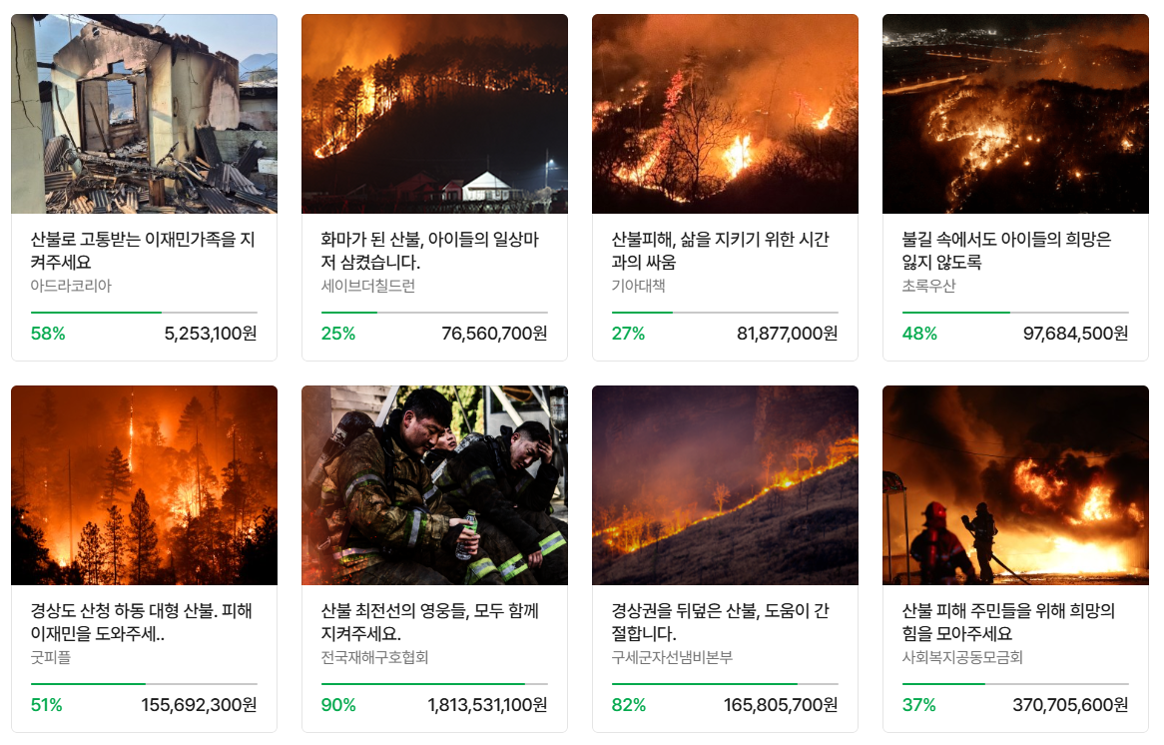Select organization name 사회복지공동모금회
The height and width of the screenshot is (745, 1164).
pyautogui.click(x=962, y=657)
